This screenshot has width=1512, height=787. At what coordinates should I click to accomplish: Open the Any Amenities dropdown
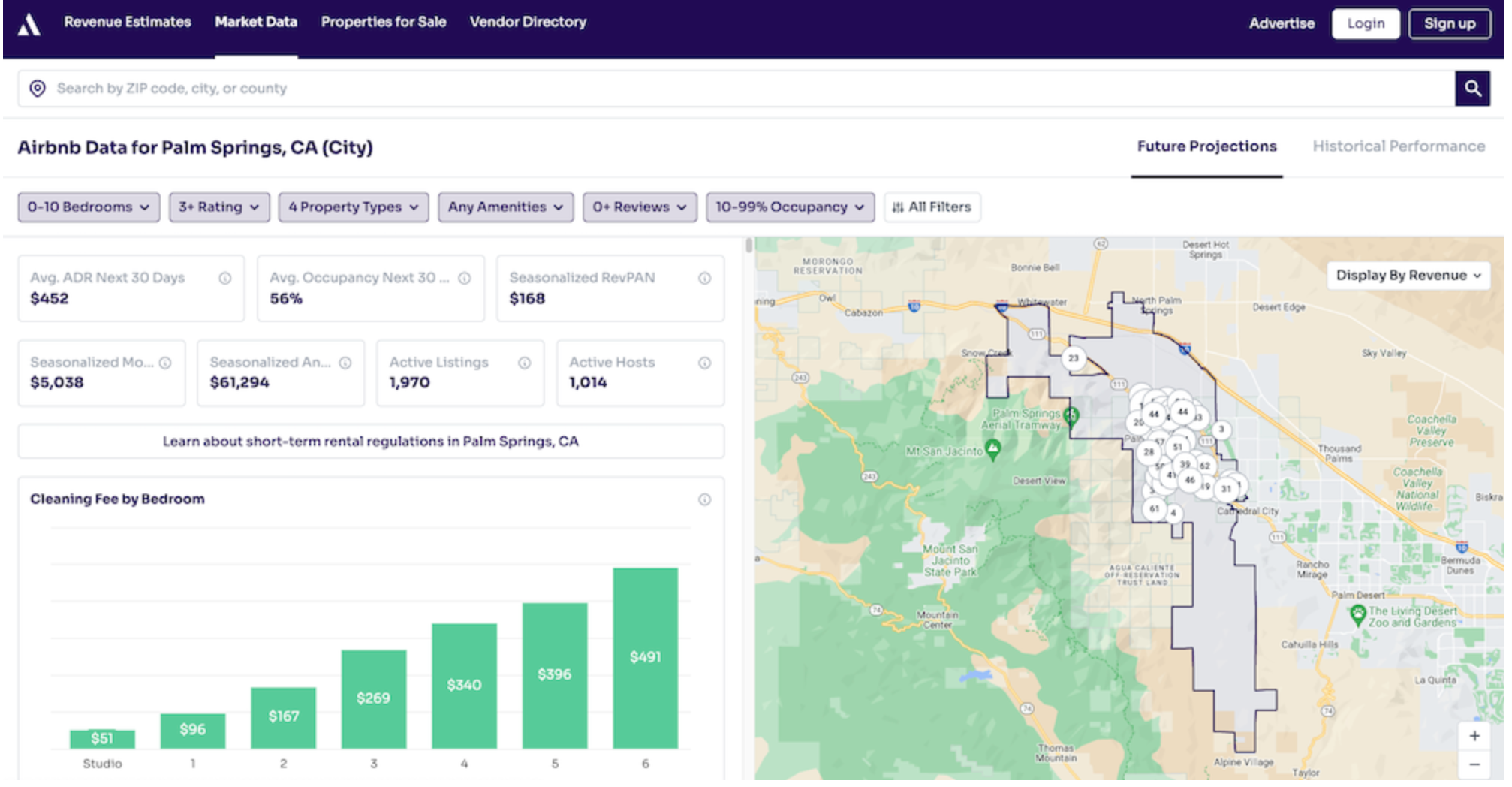coord(505,207)
